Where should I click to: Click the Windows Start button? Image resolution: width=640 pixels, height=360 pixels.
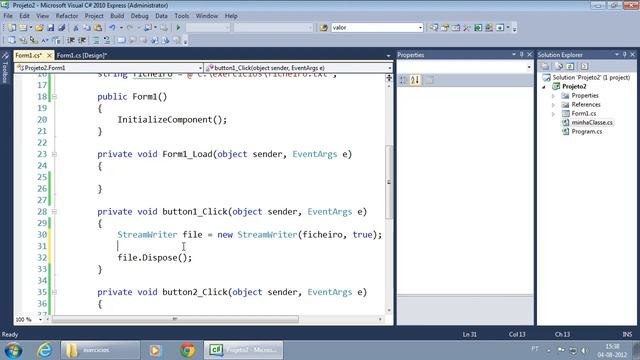tap(13, 350)
